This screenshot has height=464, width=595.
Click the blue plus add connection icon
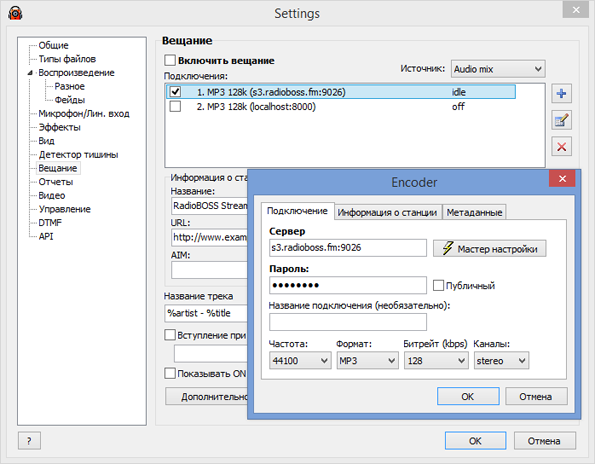[561, 93]
